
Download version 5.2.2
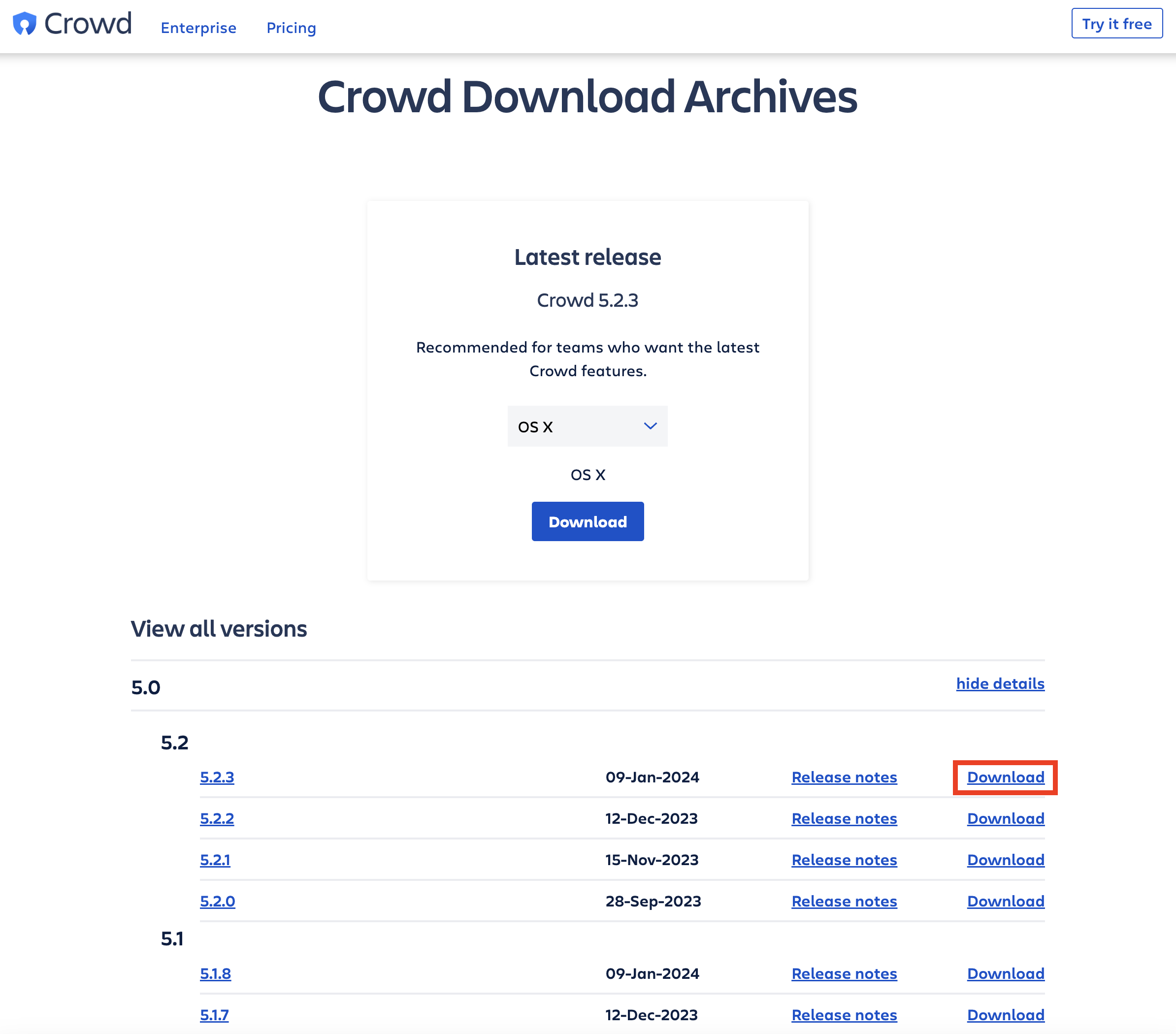pos(1005,819)
